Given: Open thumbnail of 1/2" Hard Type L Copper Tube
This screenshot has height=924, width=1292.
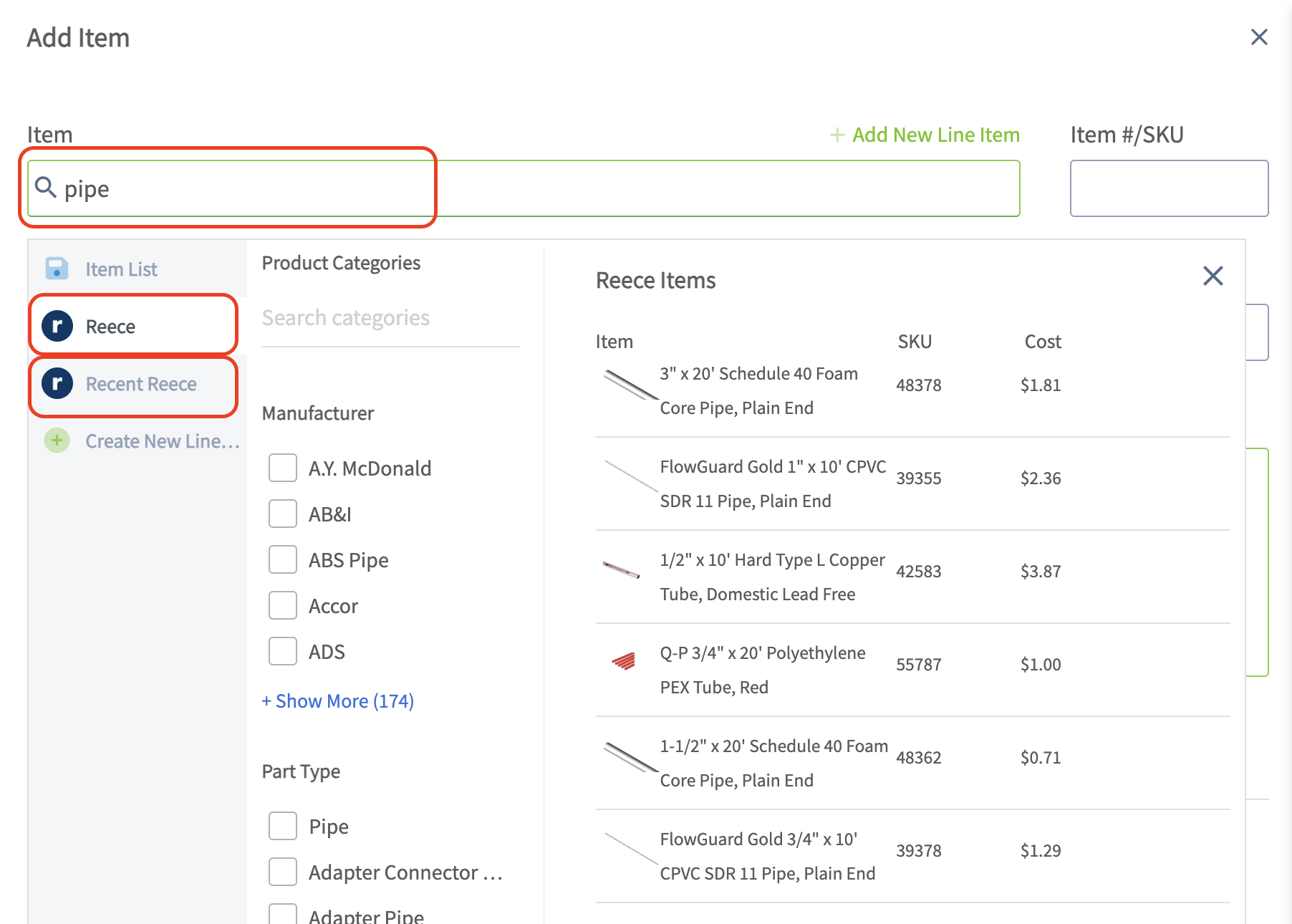Looking at the screenshot, I should click(622, 570).
